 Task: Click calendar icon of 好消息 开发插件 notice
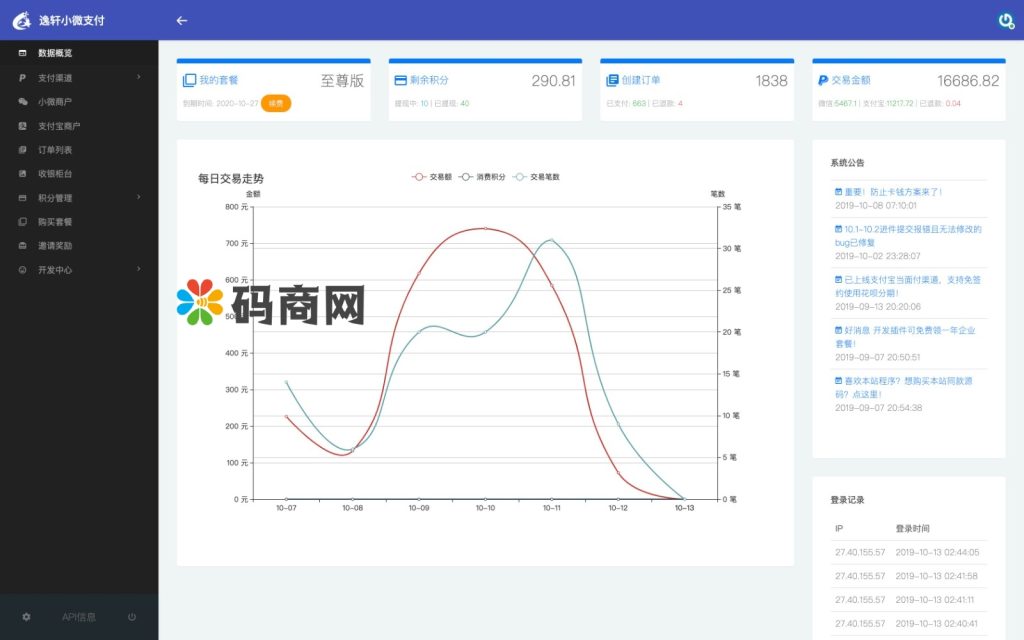(x=839, y=330)
